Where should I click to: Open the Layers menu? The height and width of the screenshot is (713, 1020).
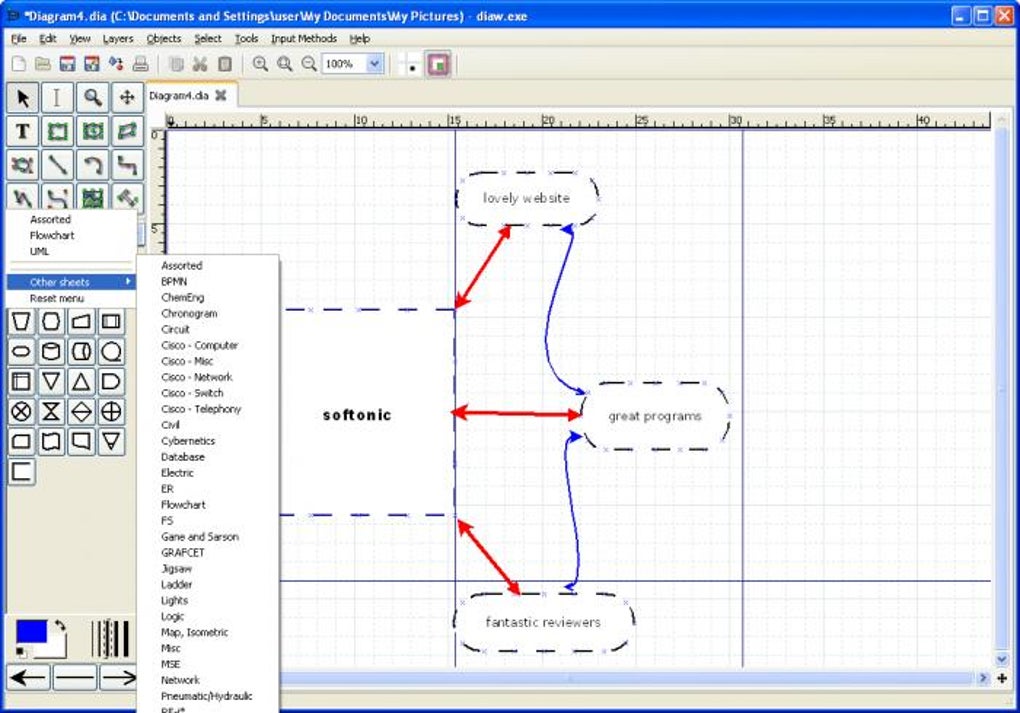coord(118,39)
